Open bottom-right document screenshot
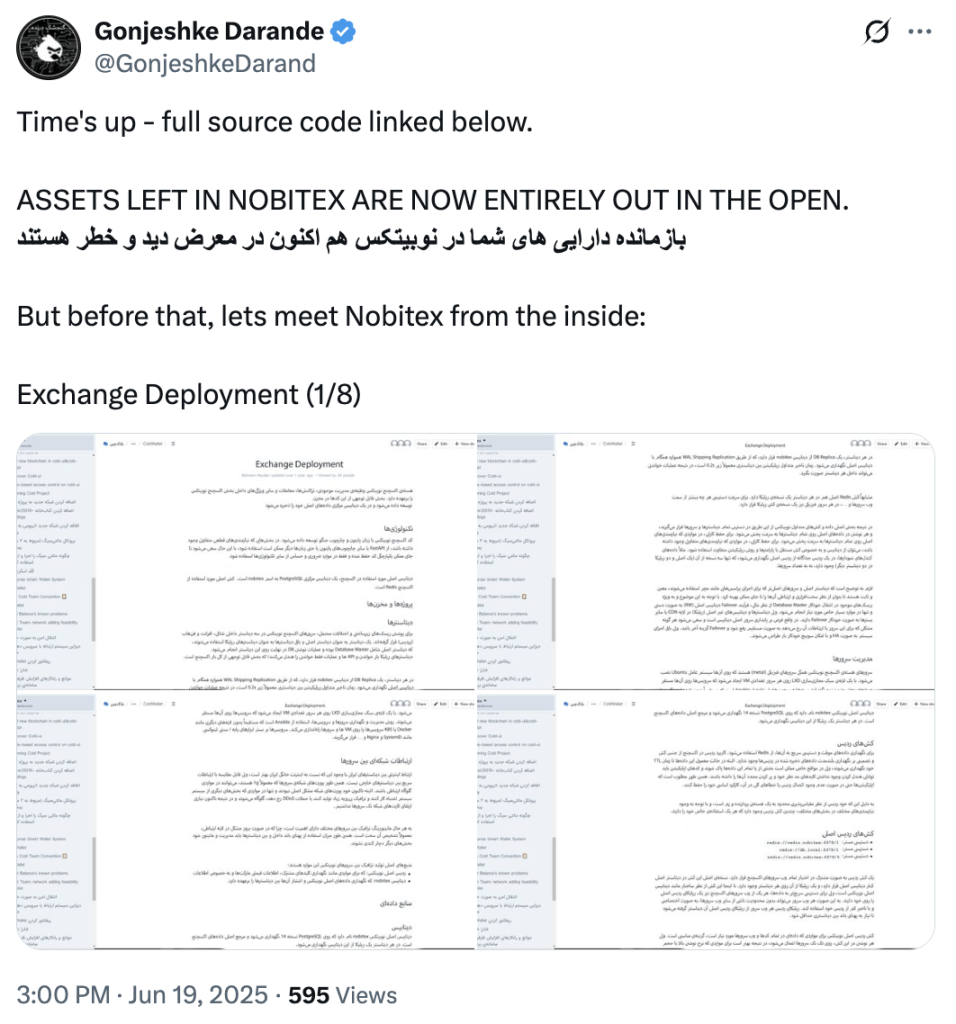The width and height of the screenshot is (956, 1024). [707, 821]
